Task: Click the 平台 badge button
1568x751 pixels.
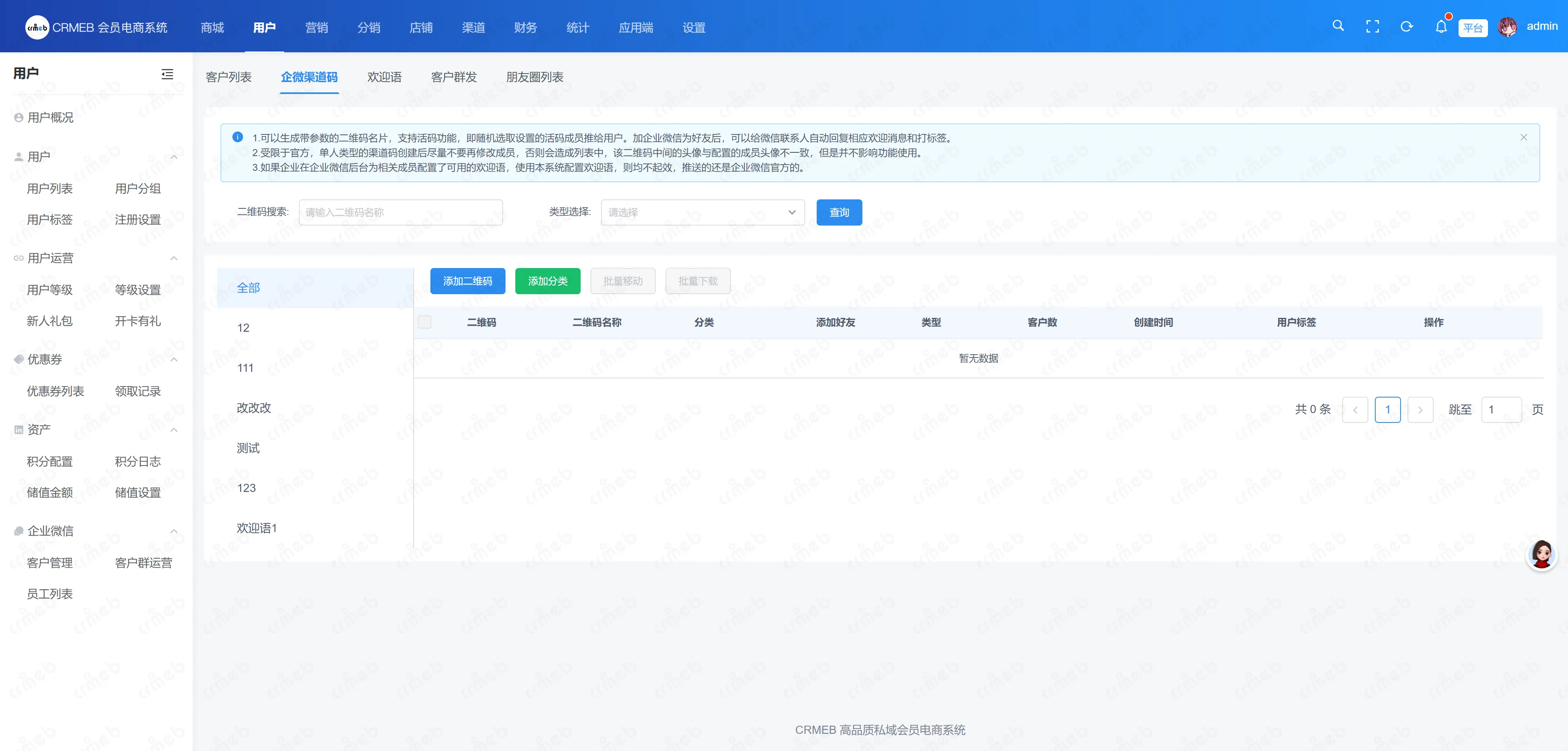Action: tap(1473, 27)
